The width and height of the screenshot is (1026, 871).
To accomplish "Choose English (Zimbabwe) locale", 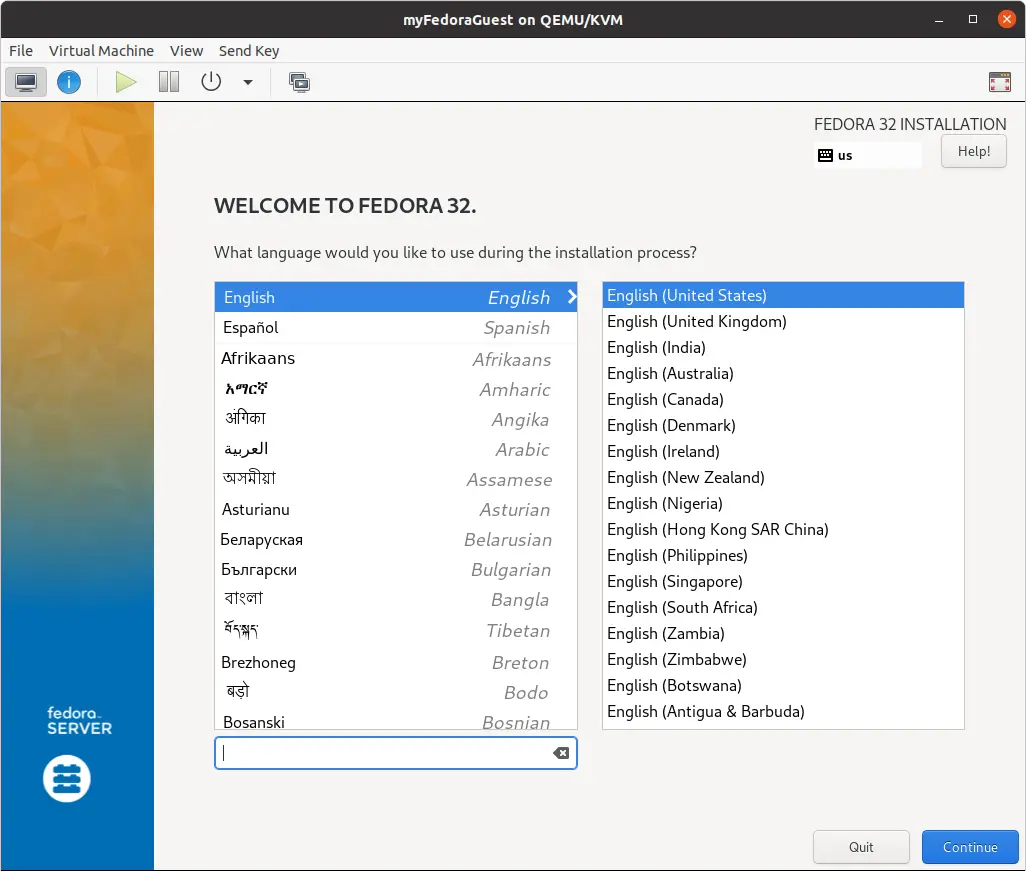I will pyautogui.click(x=783, y=660).
